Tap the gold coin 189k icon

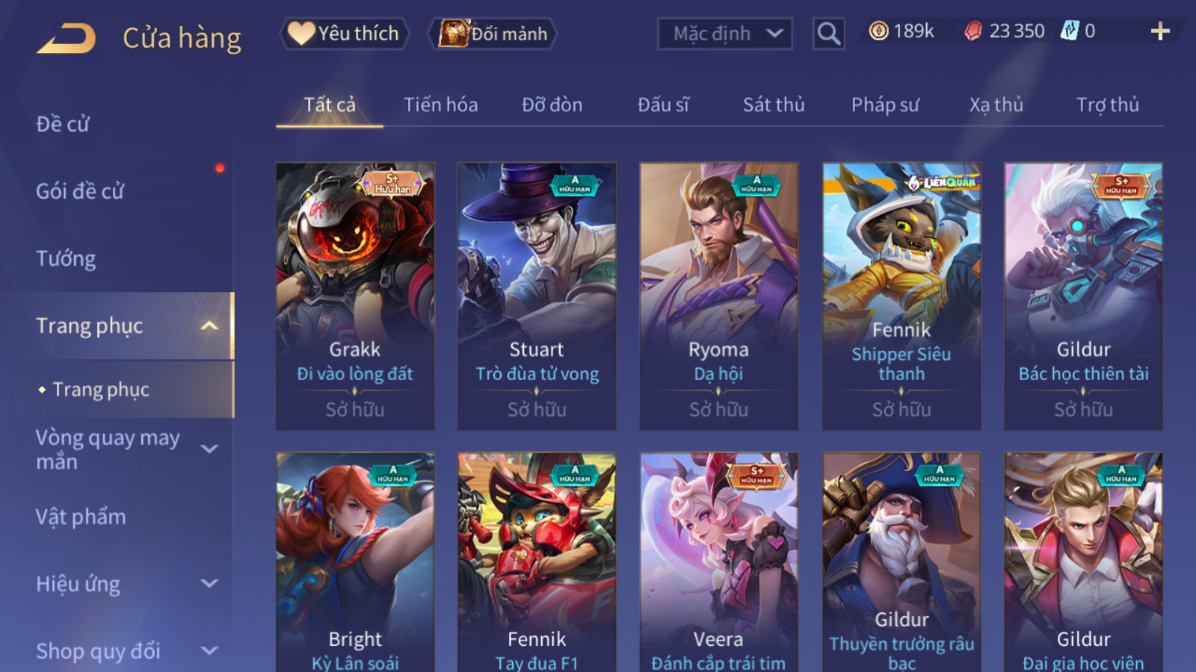click(879, 31)
